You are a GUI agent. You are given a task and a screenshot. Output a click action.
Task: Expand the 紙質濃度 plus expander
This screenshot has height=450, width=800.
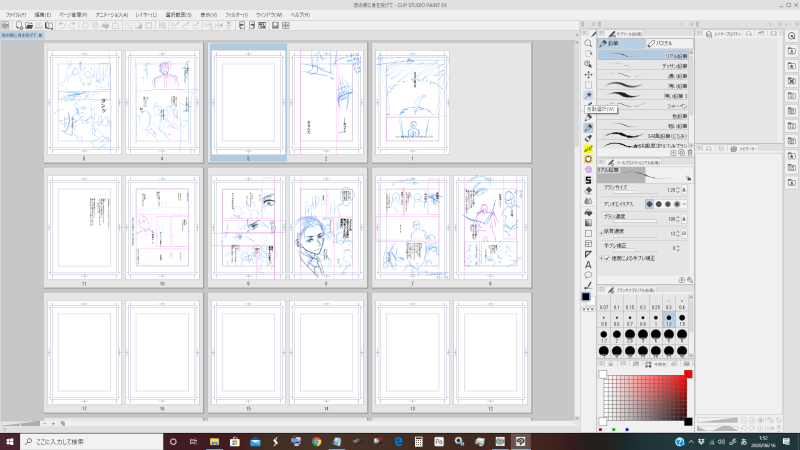pos(601,232)
